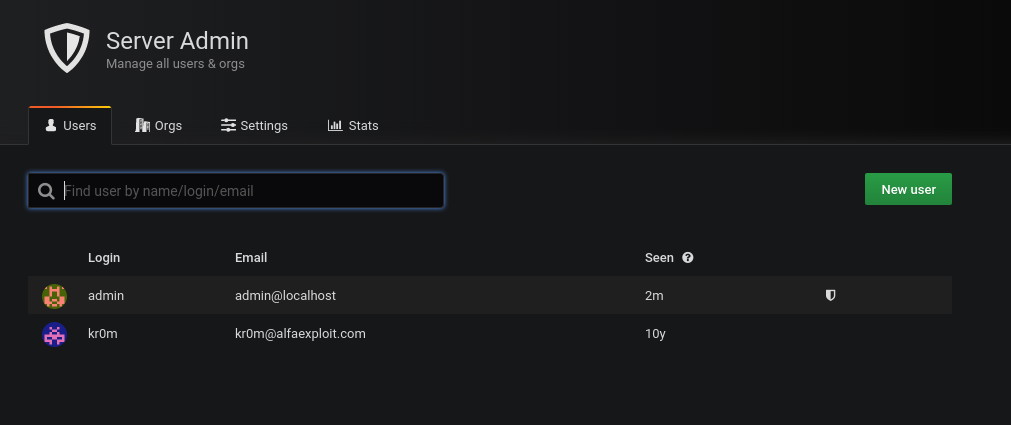Open the Settings tab

(254, 126)
